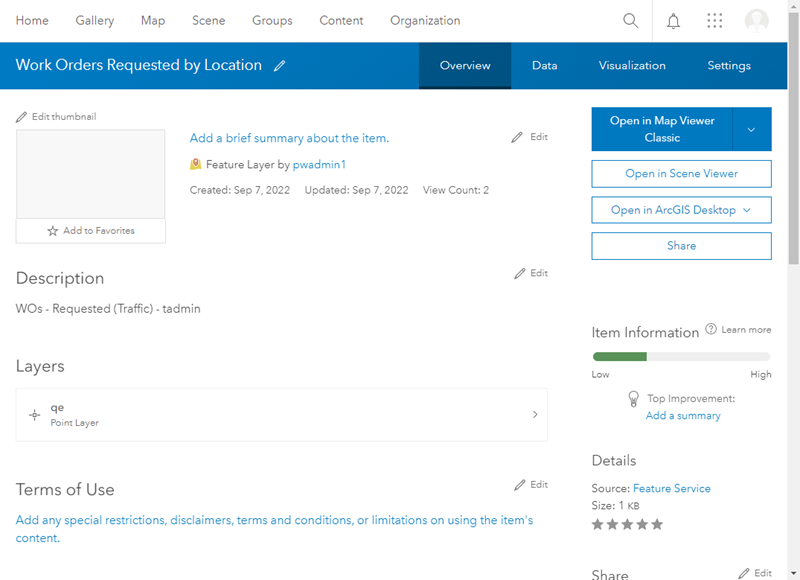Click the user profile avatar
The height and width of the screenshot is (580, 800).
(757, 21)
